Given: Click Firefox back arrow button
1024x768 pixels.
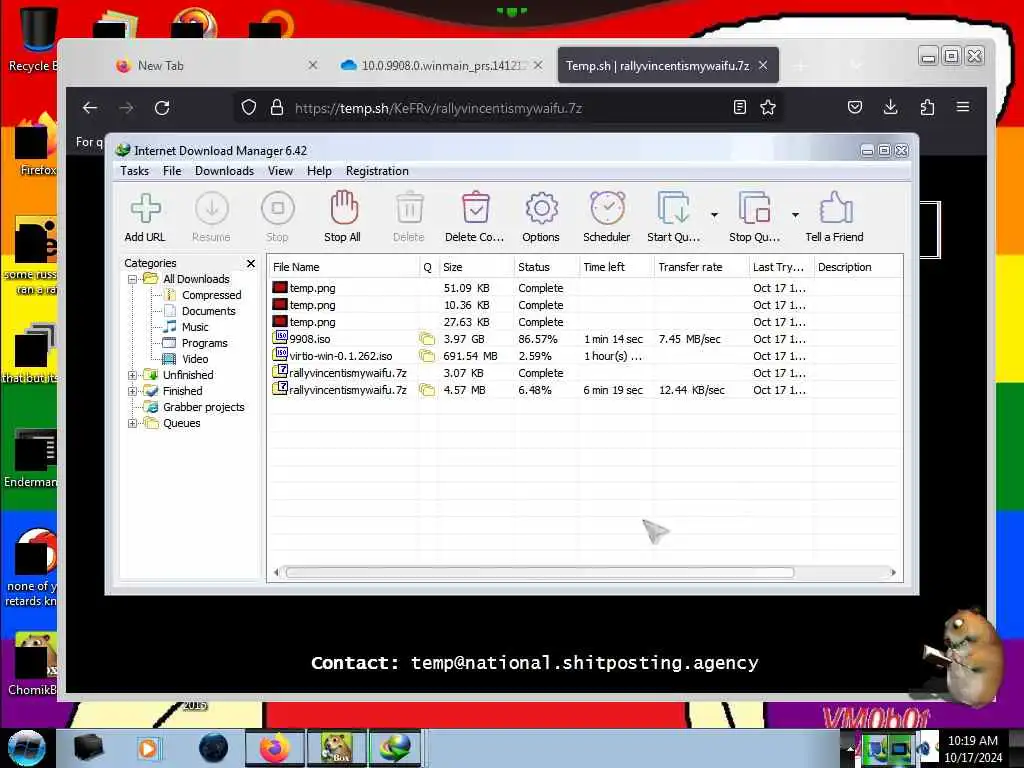Looking at the screenshot, I should tap(90, 108).
